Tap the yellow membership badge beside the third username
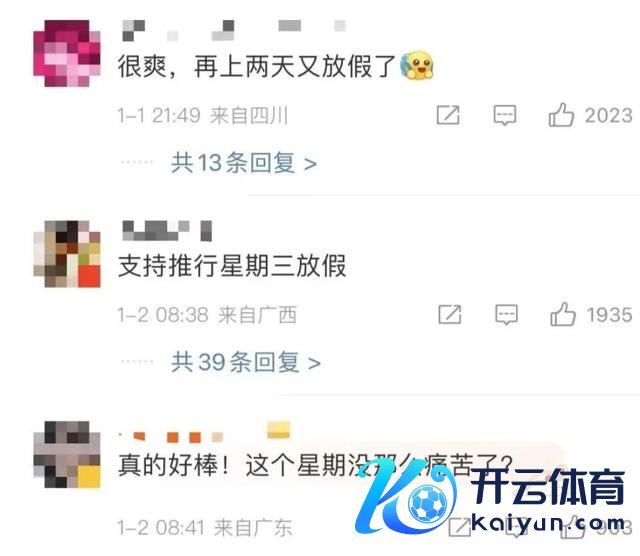This screenshot has width=640, height=556. (x=278, y=431)
